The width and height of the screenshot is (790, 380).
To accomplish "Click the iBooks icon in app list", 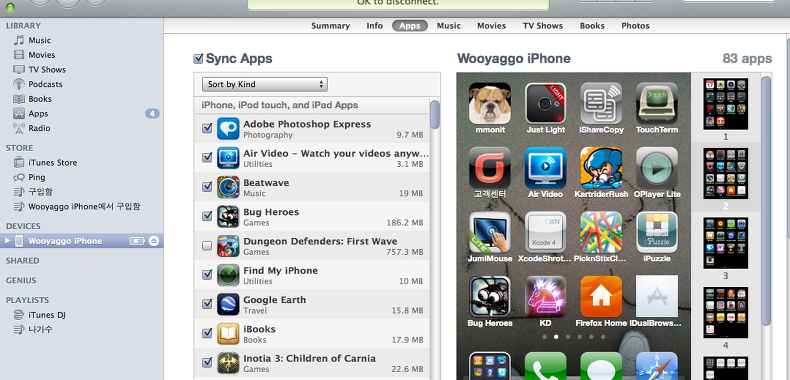I will [x=228, y=333].
